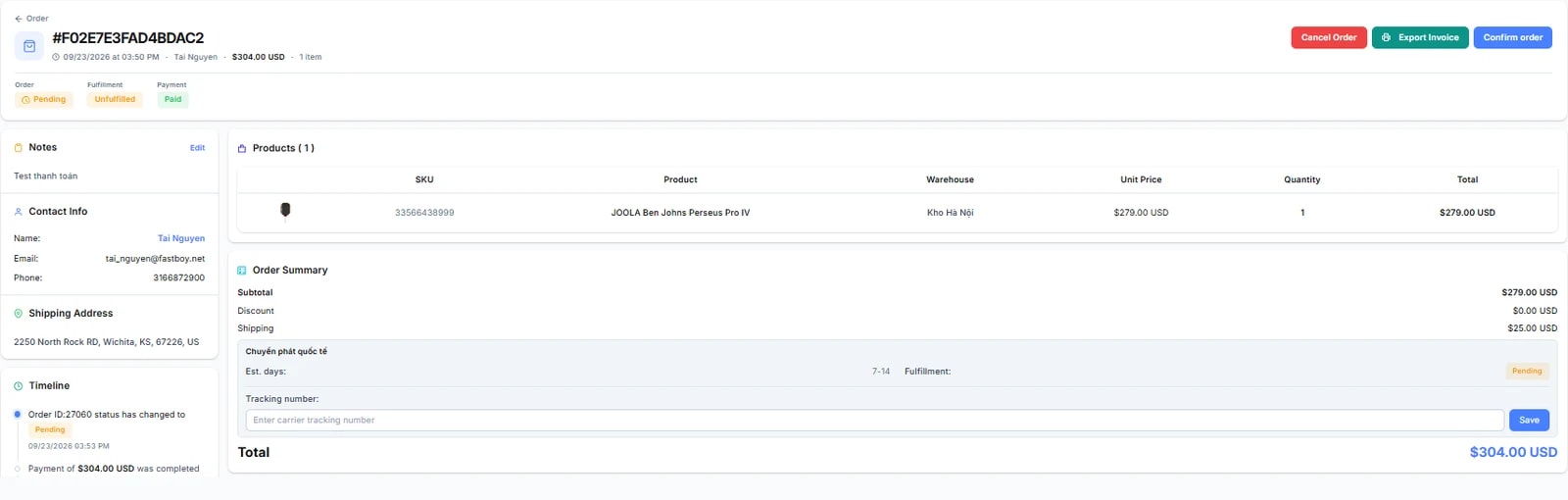The height and width of the screenshot is (500, 1568).
Task: Cancel the order
Action: pos(1329,37)
